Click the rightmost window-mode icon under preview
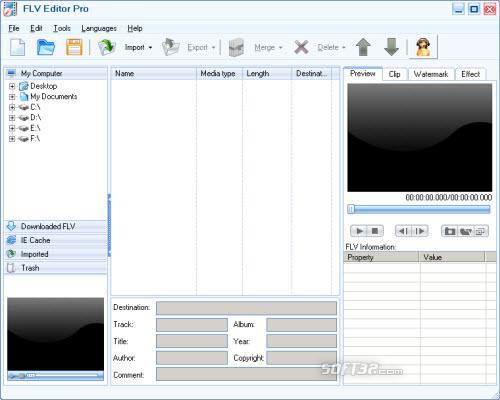This screenshot has width=500, height=400. point(480,231)
